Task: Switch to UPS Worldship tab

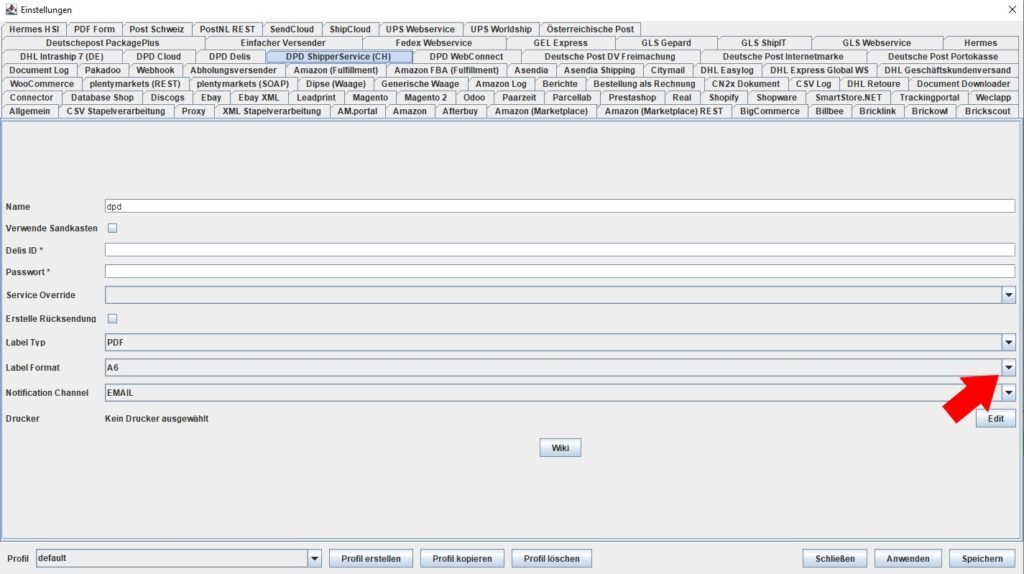Action: click(x=501, y=29)
